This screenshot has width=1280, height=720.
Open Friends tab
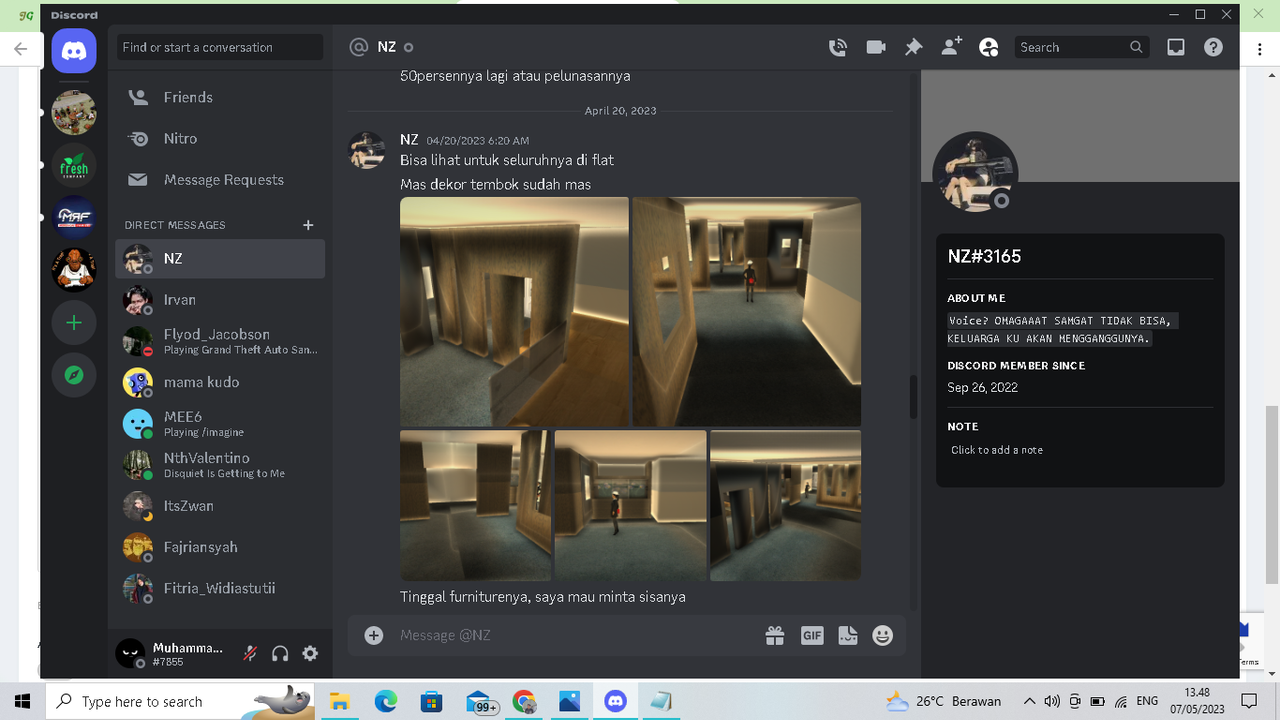[220, 97]
